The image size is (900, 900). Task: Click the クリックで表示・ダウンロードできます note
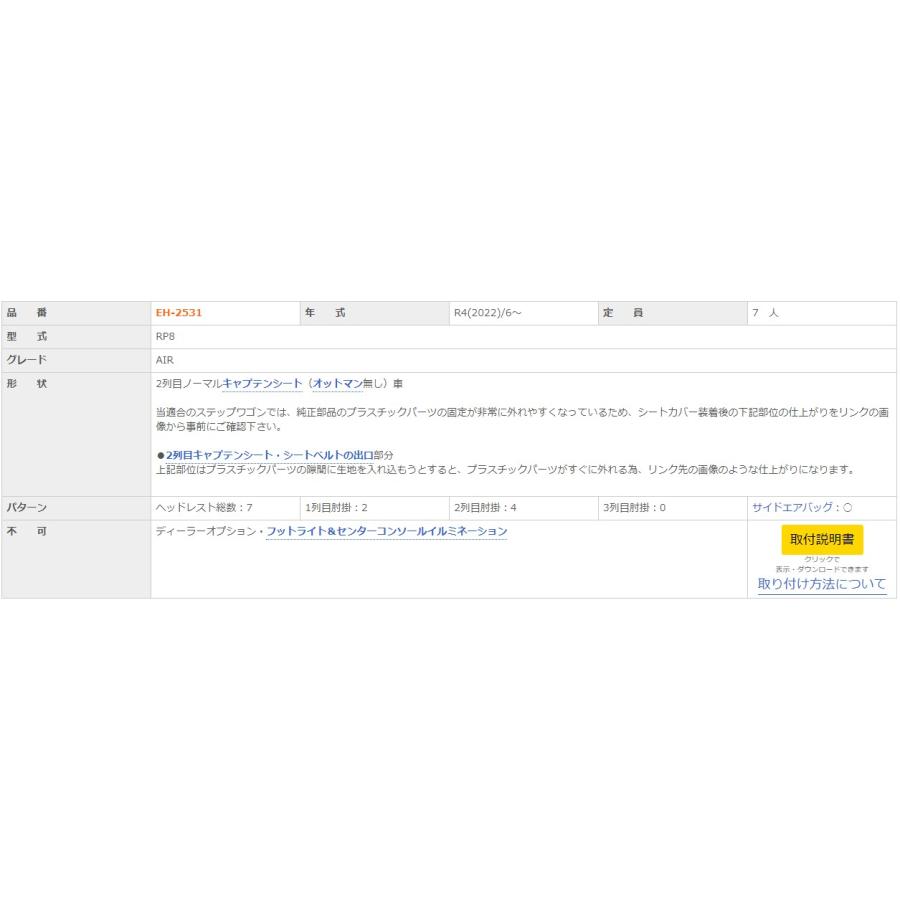[822, 564]
